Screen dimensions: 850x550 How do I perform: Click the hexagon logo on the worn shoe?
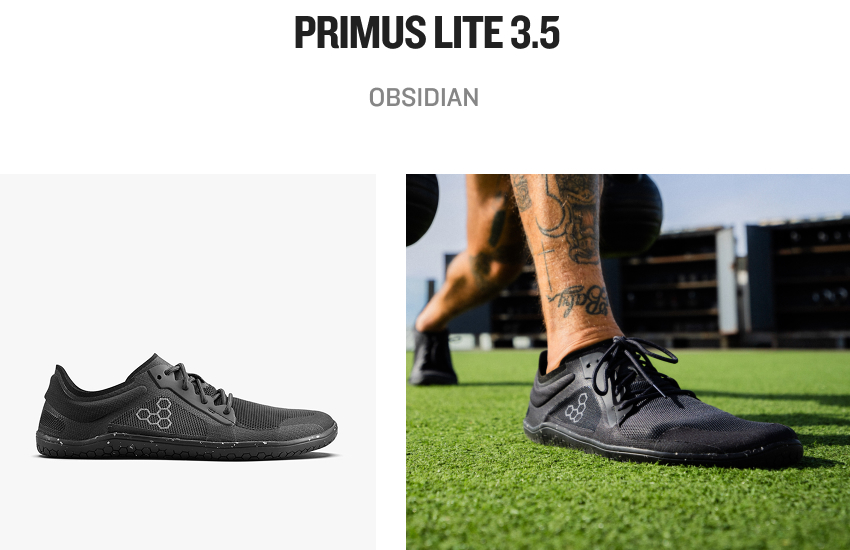pyautogui.click(x=576, y=408)
